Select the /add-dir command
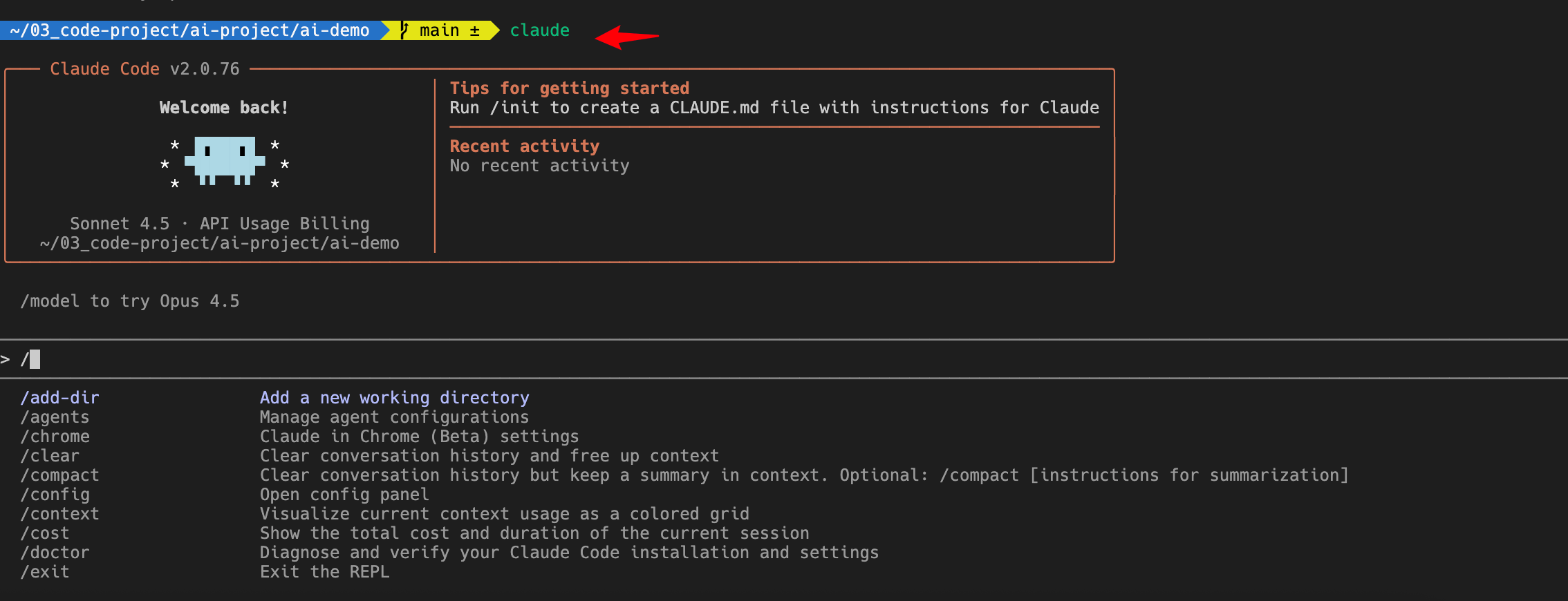The width and height of the screenshot is (1568, 601). click(59, 398)
